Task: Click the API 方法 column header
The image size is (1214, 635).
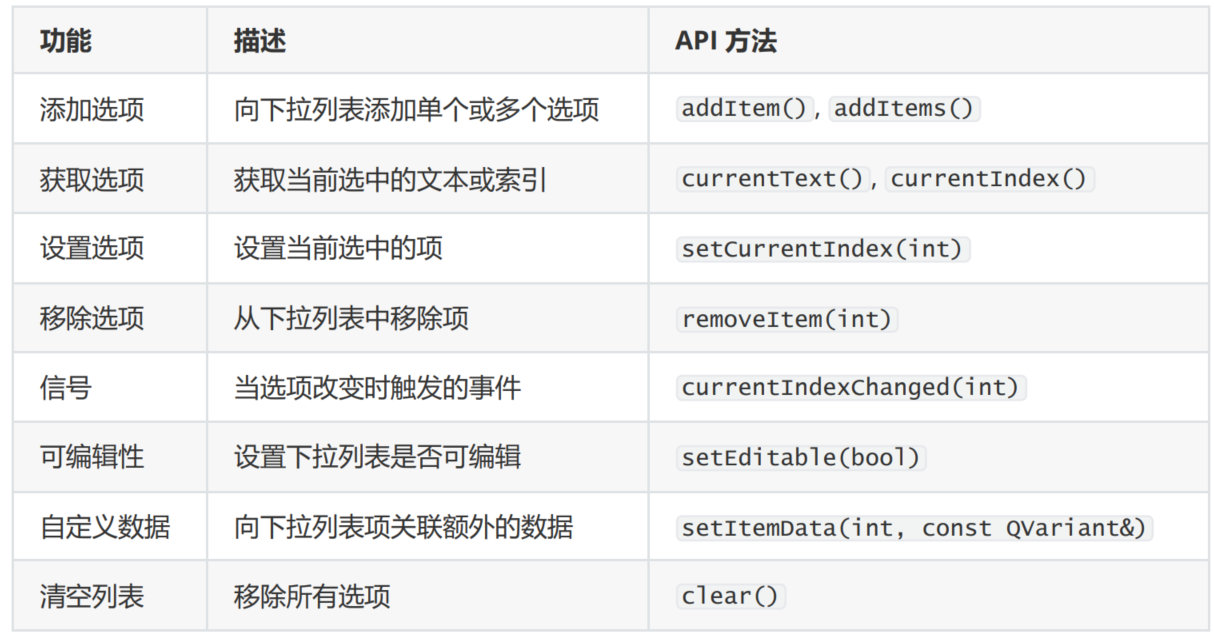Action: coord(725,41)
